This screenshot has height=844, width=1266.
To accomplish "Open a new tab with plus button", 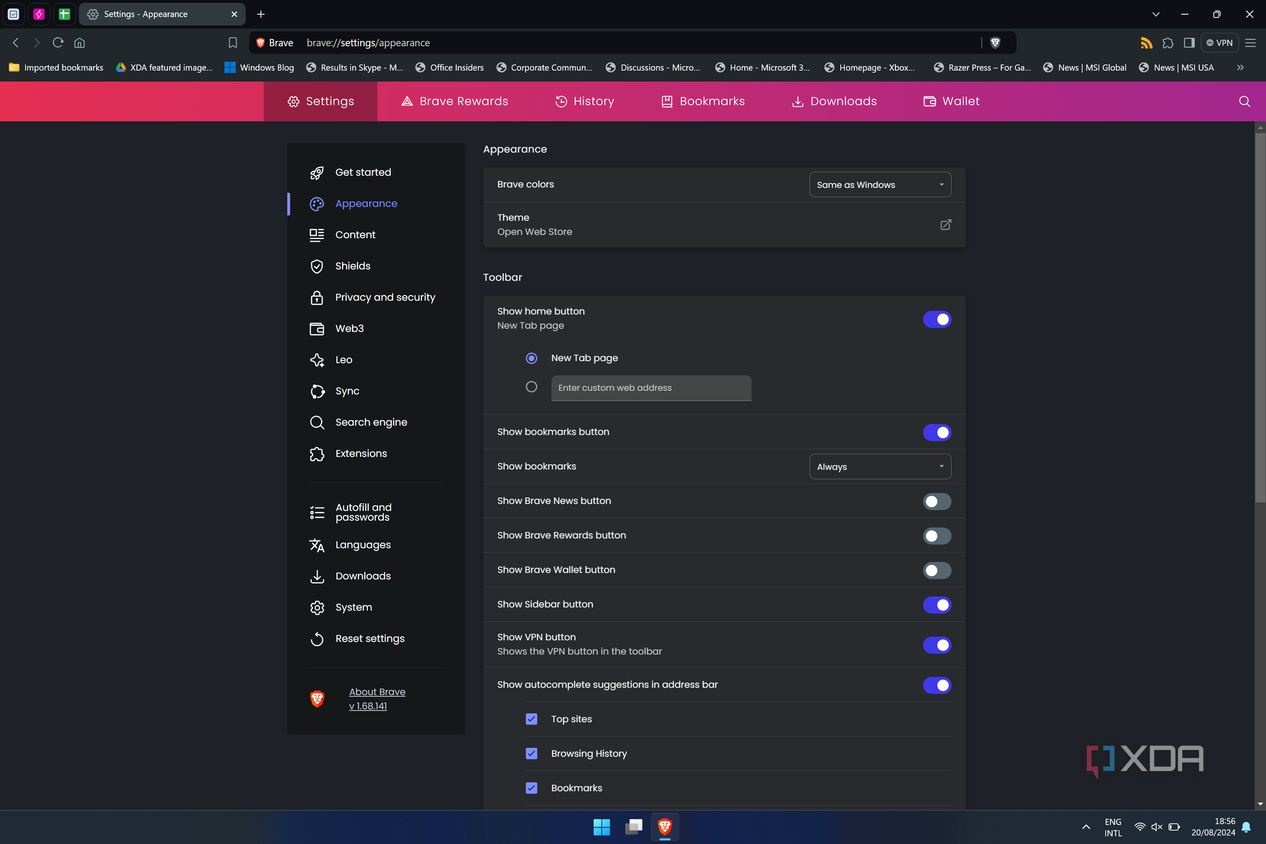I will [x=261, y=14].
